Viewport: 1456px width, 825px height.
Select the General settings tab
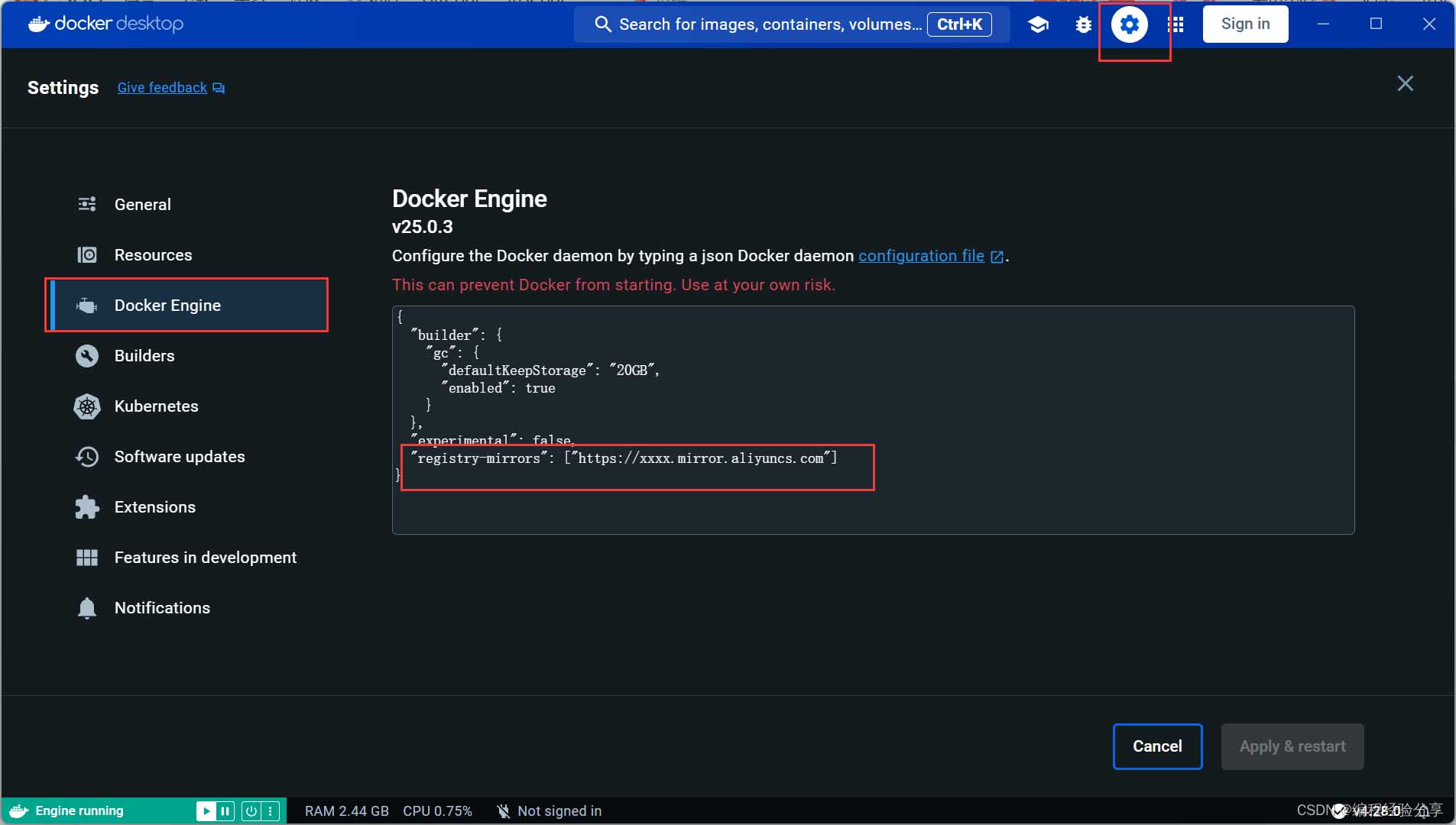[187, 204]
